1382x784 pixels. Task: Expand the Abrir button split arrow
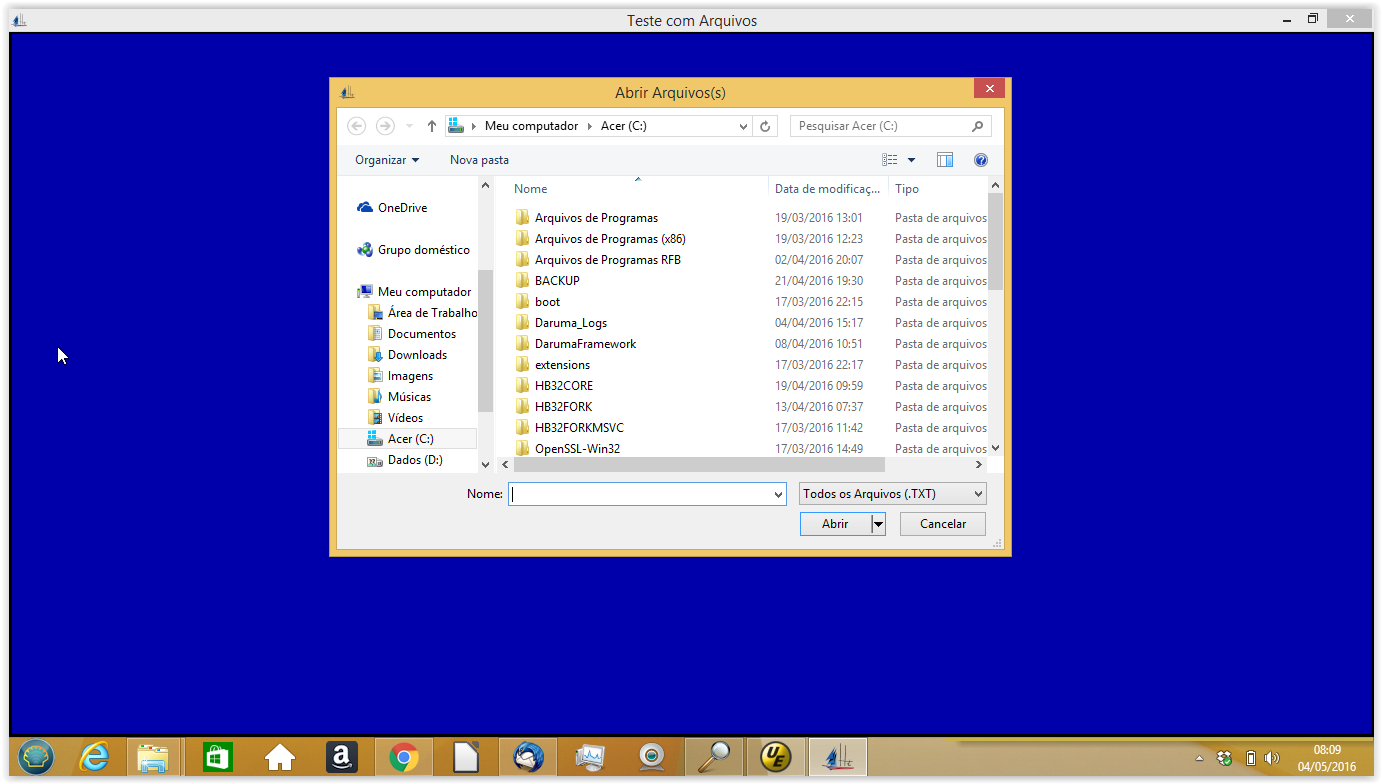pos(878,524)
